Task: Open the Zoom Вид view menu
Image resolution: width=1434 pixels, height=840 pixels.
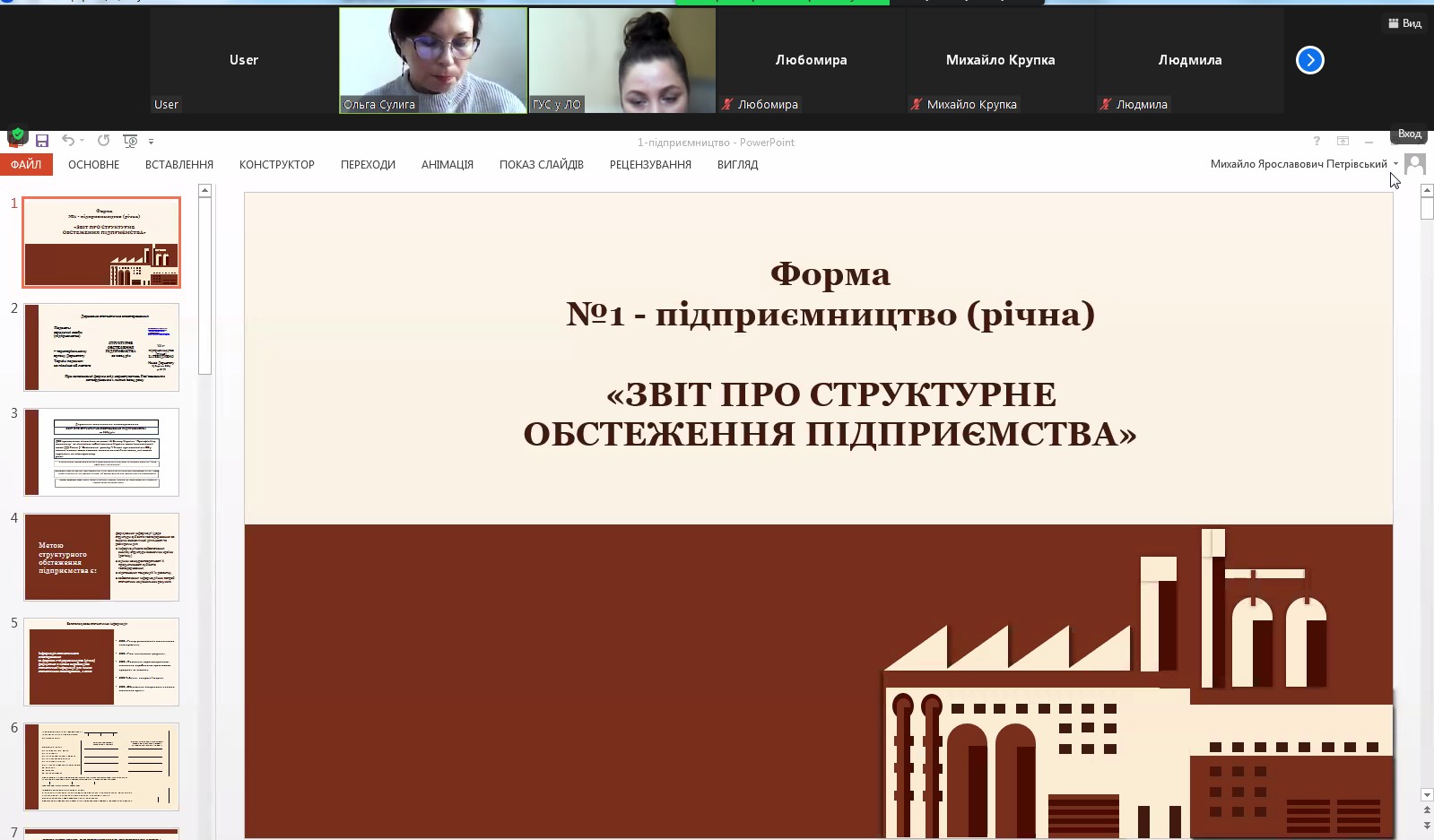Action: 1404,23
